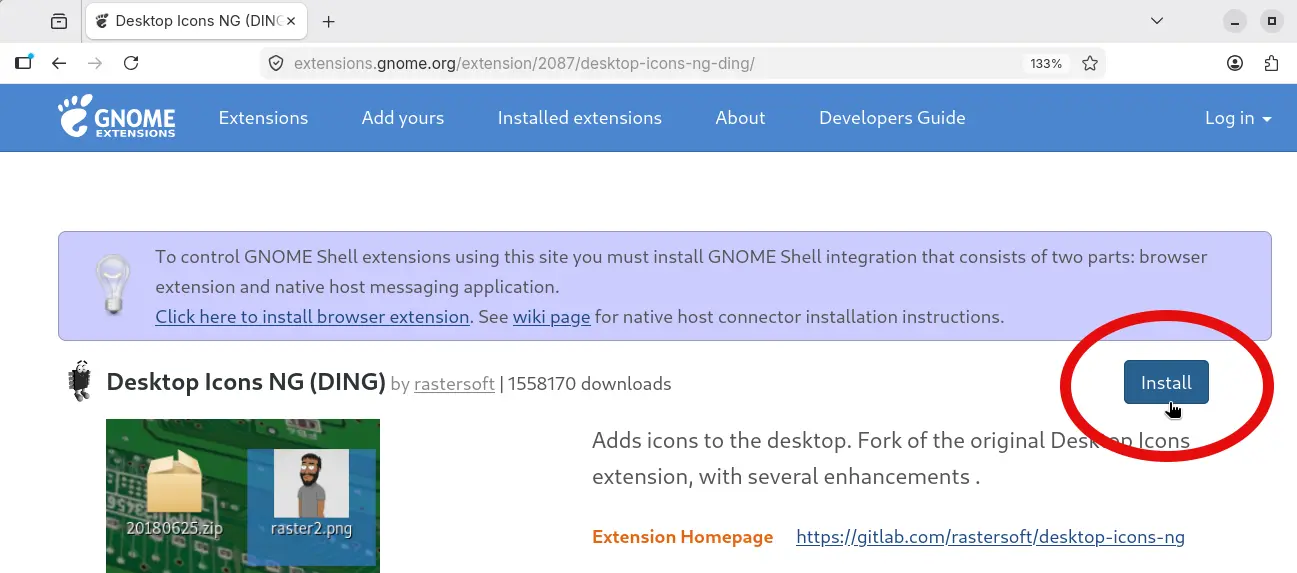Select the Desktop Icons NG extension icon

80,381
